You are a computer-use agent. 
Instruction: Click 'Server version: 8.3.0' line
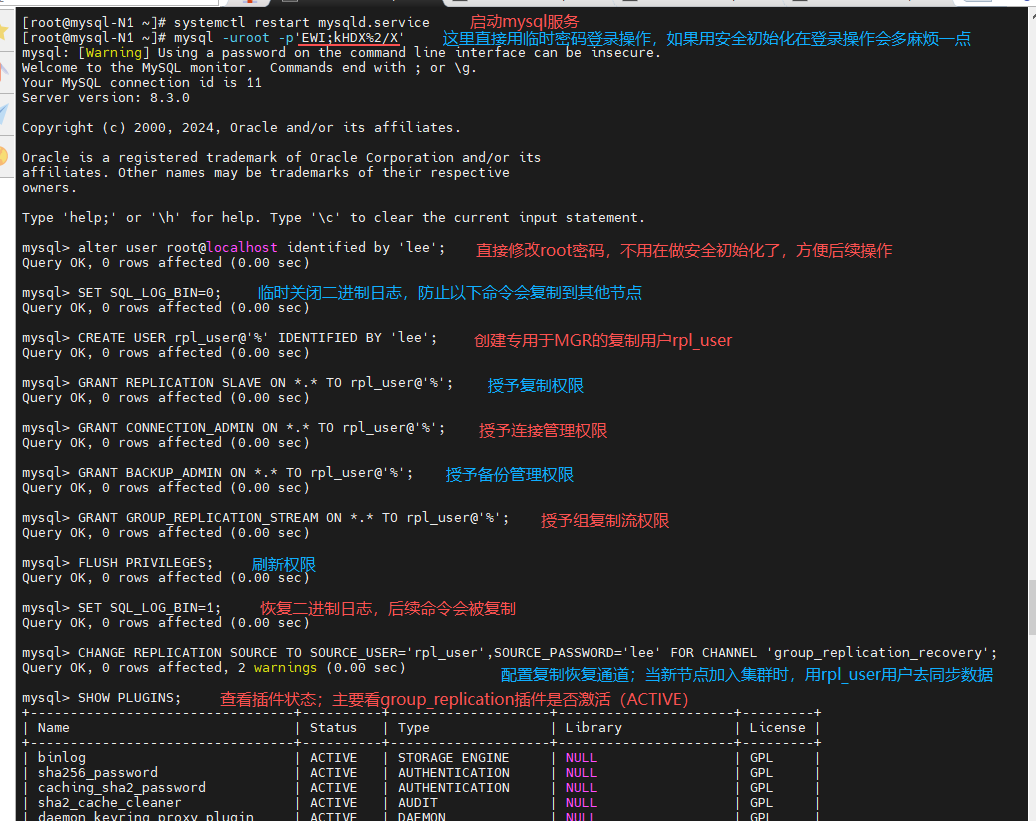tap(106, 98)
